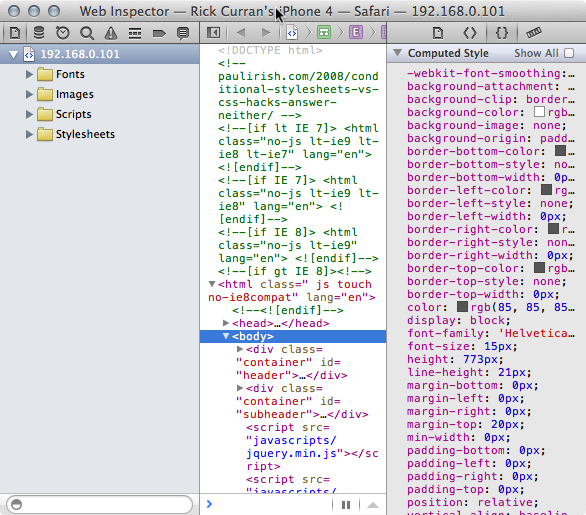The image size is (586, 515).
Task: Focus the resource filter search field
Action: [99, 505]
